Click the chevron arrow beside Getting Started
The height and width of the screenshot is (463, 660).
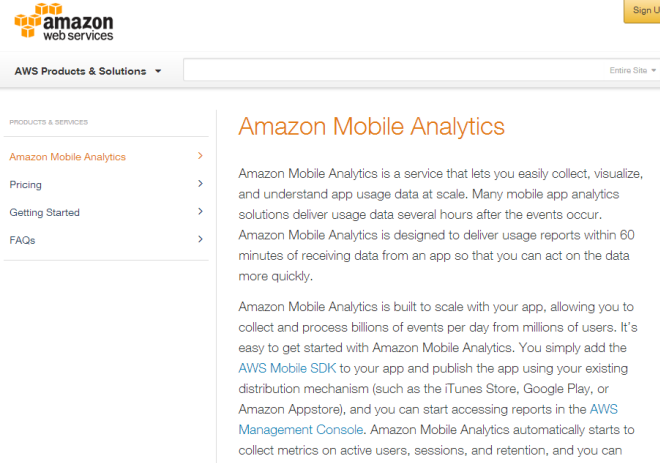tap(200, 212)
